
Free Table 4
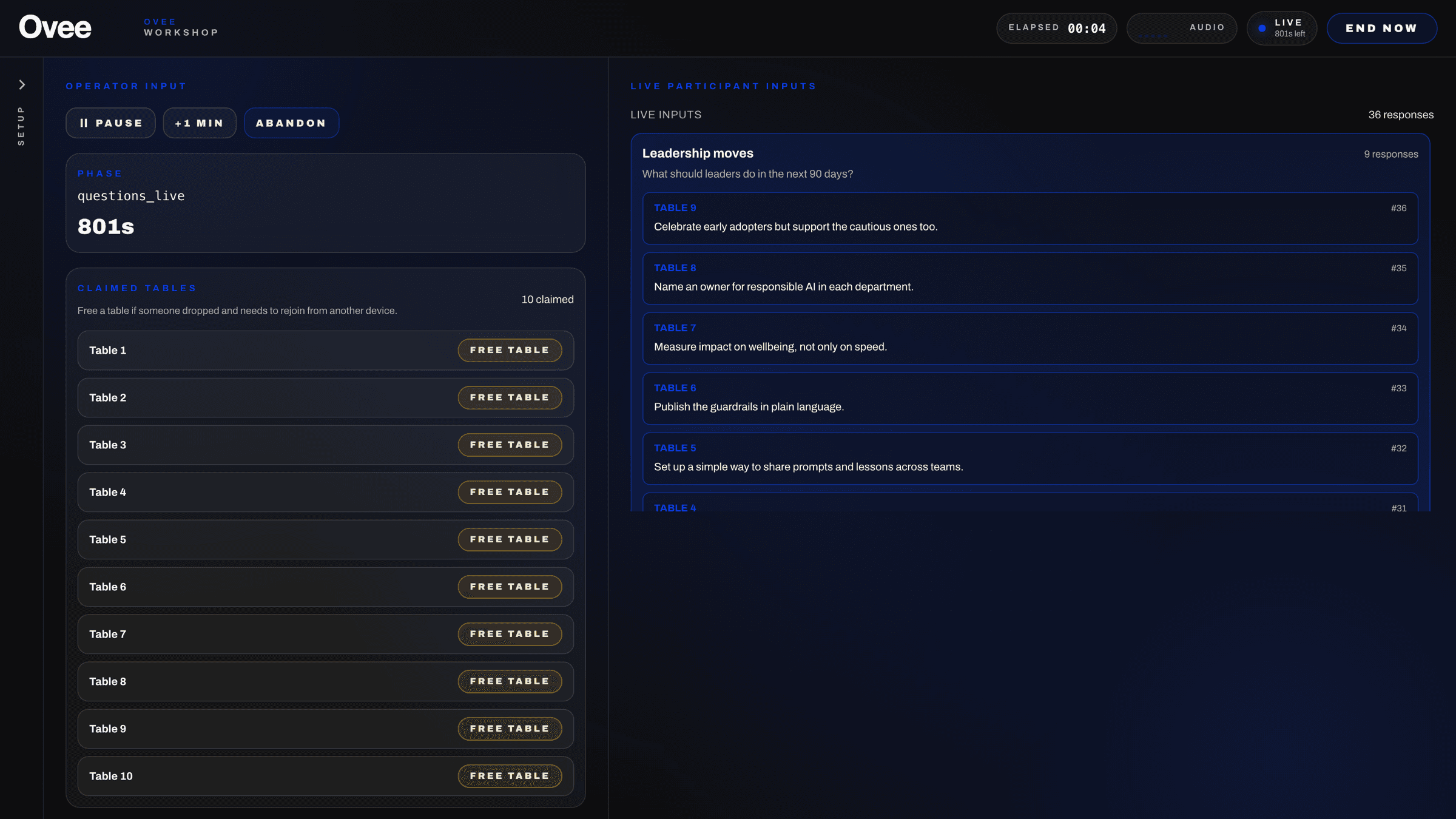(x=510, y=493)
